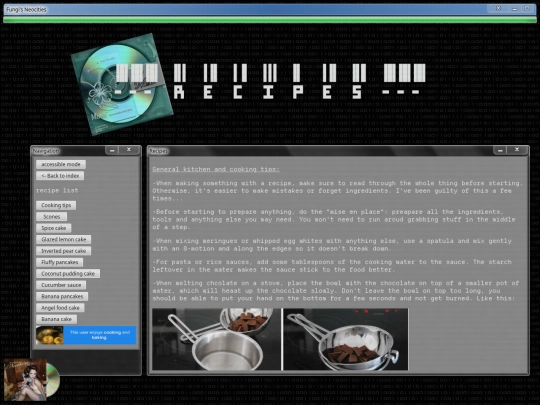Screen dimensions: 540x405
Task: Choose the Coconut pudding cake recipe
Action: click(x=68, y=273)
